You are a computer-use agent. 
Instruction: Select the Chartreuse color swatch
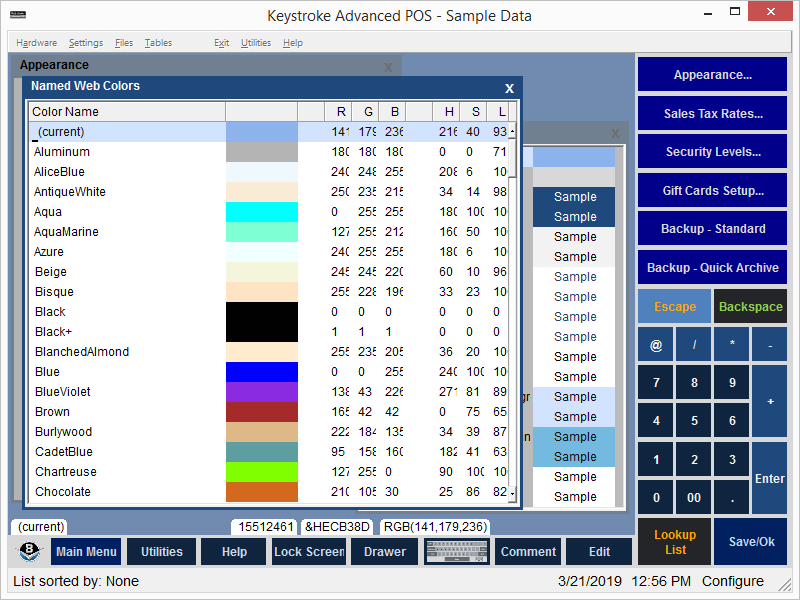coord(261,472)
